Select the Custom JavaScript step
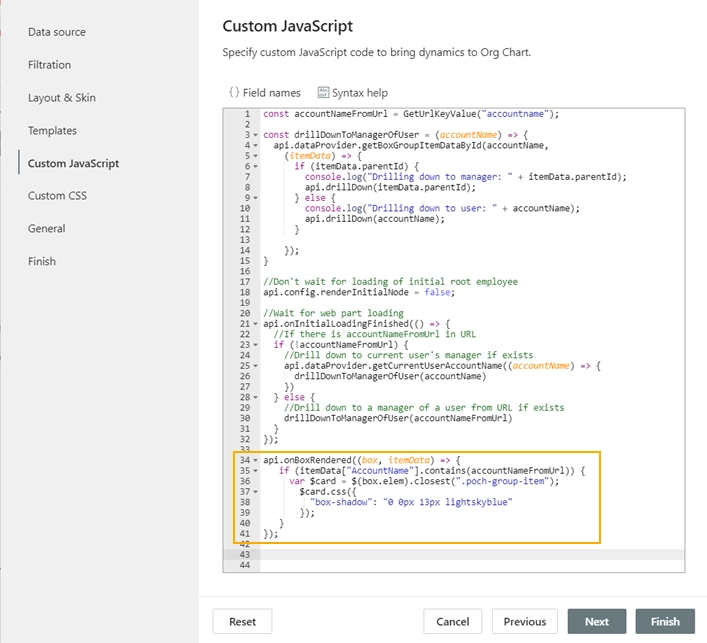The image size is (707, 643). [73, 163]
